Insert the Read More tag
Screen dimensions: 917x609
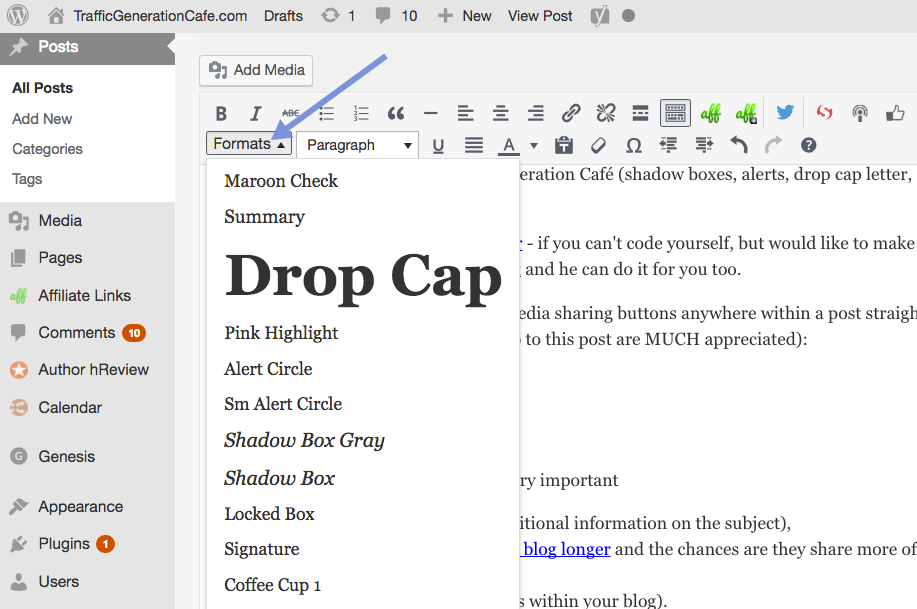(640, 112)
